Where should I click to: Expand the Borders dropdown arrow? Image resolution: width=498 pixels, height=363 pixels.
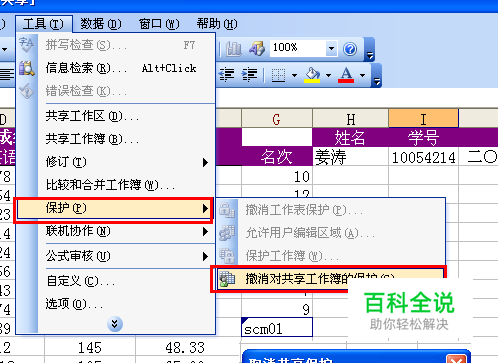pyautogui.click(x=294, y=75)
